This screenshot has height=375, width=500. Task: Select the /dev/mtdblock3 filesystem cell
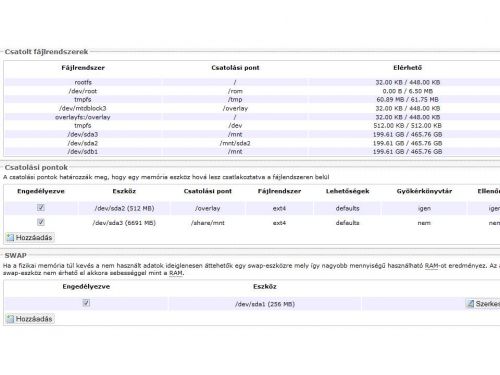click(x=83, y=108)
